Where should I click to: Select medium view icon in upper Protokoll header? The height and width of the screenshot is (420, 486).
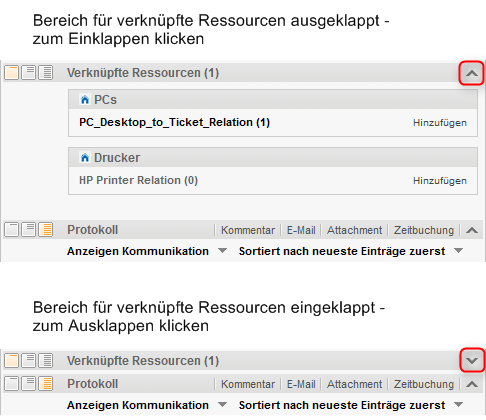28,230
